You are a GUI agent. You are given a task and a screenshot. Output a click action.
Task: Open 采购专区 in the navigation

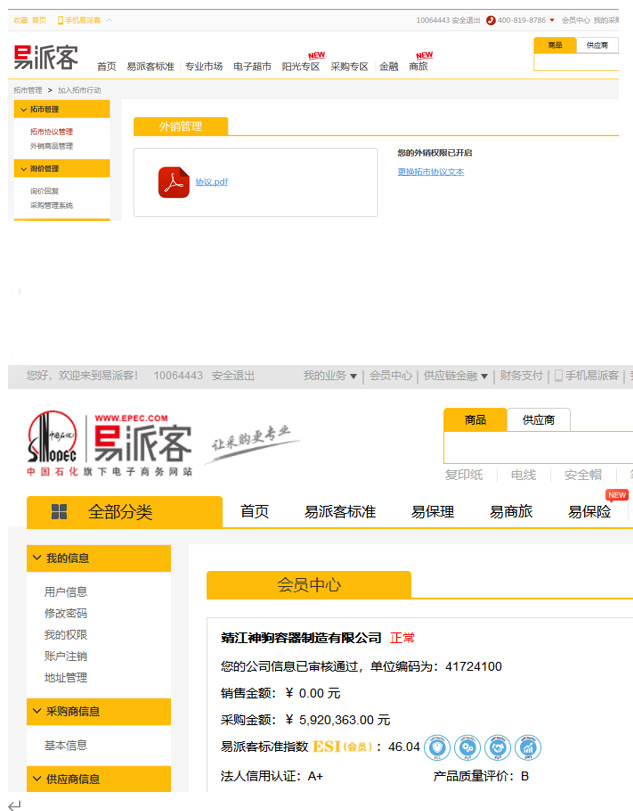click(x=349, y=66)
